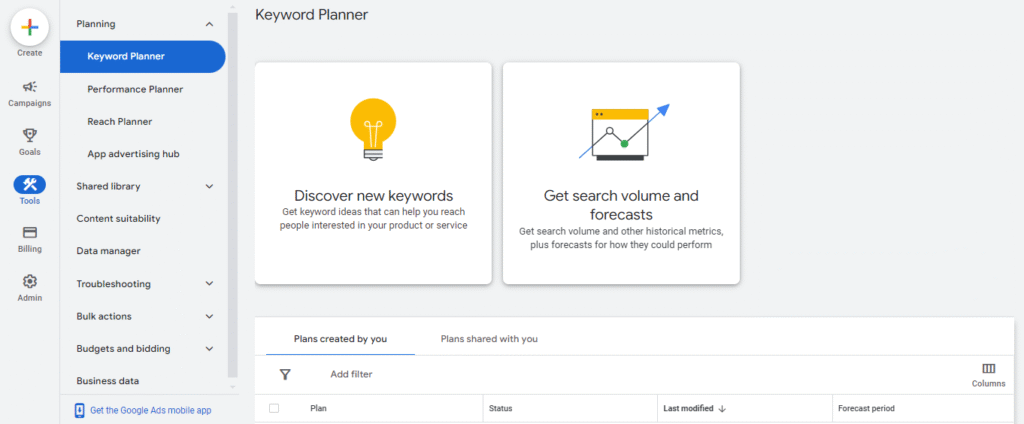Open Performance Planner
Image resolution: width=1024 pixels, height=424 pixels.
[135, 90]
